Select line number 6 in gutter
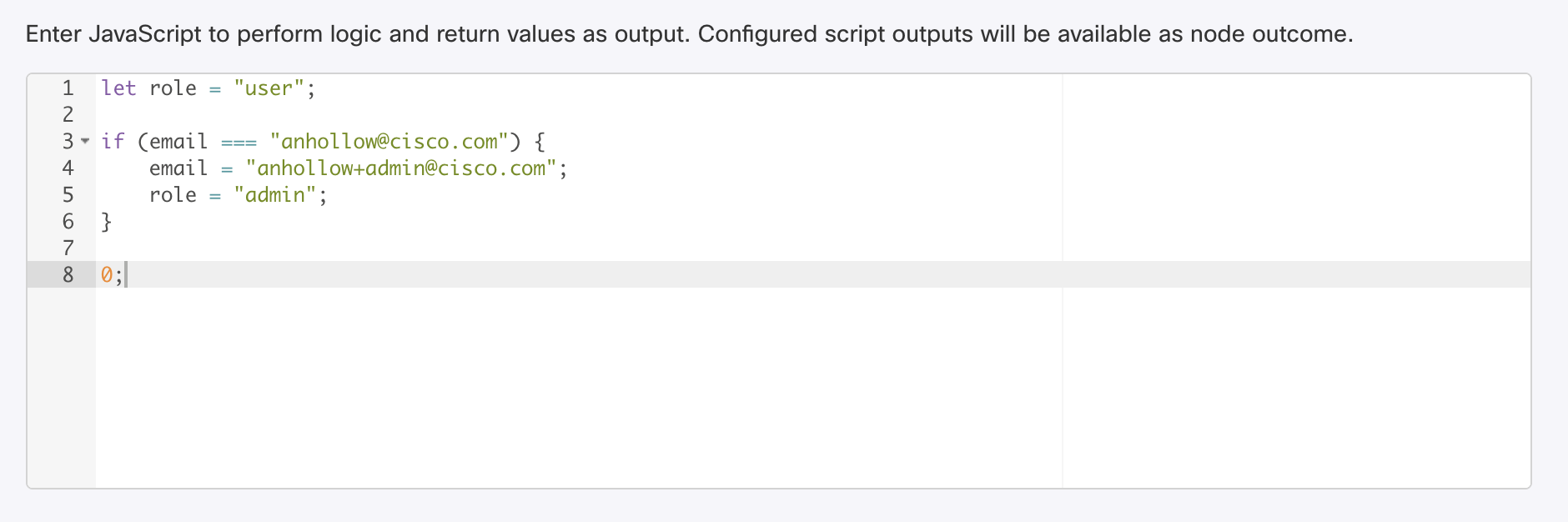 [68, 222]
